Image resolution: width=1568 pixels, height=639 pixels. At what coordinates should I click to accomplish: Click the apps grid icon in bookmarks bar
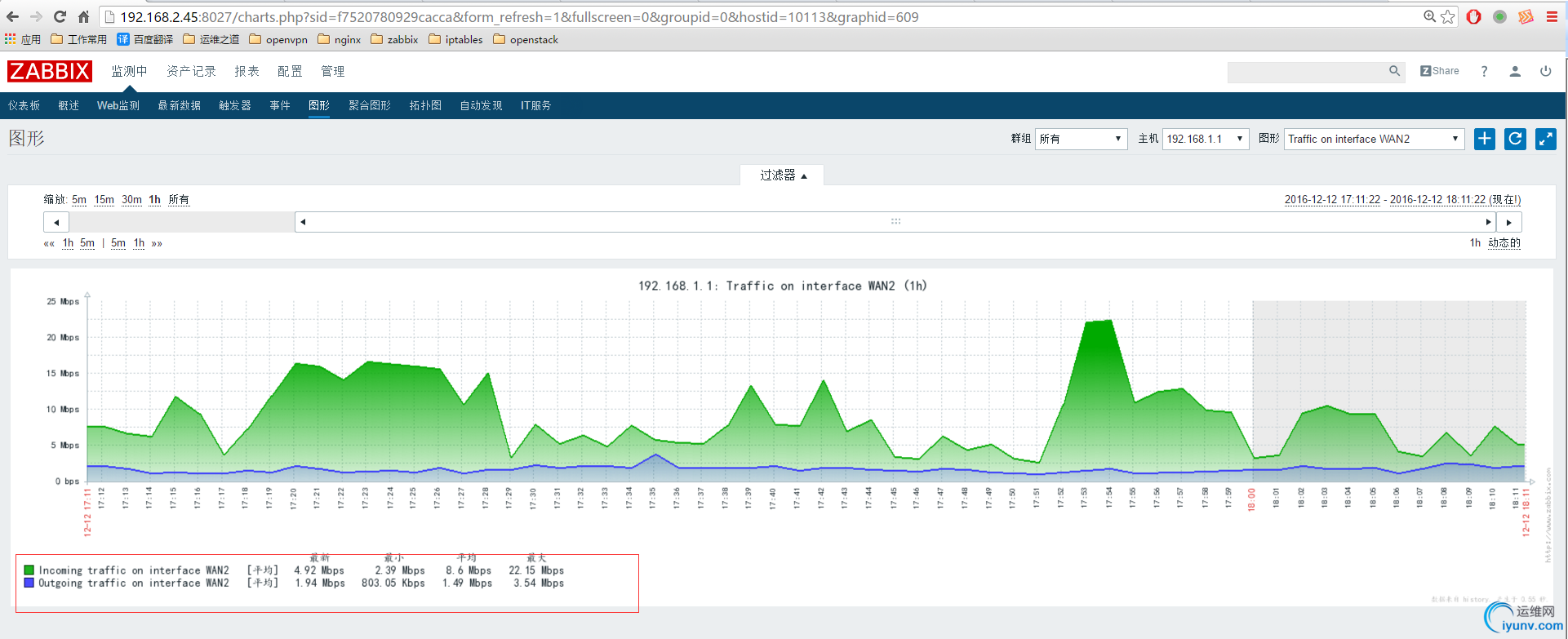coord(11,39)
